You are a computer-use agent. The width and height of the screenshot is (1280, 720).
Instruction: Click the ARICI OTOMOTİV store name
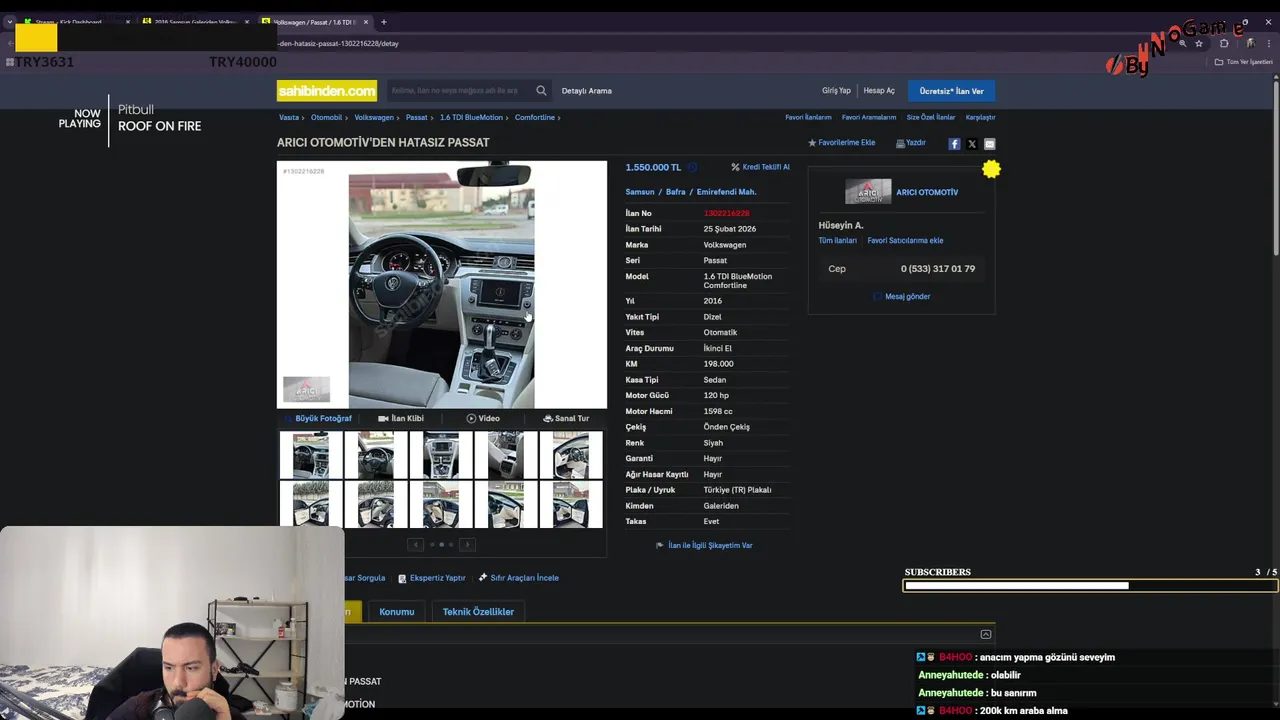tap(927, 192)
